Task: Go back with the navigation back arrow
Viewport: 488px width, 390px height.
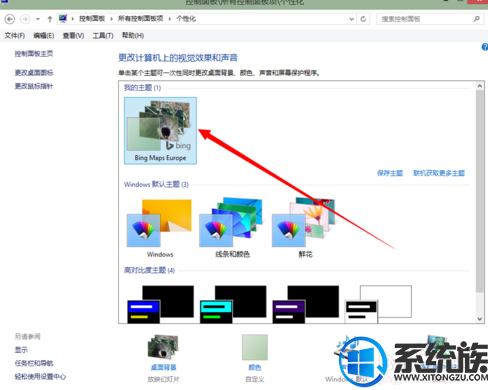Action: point(10,19)
